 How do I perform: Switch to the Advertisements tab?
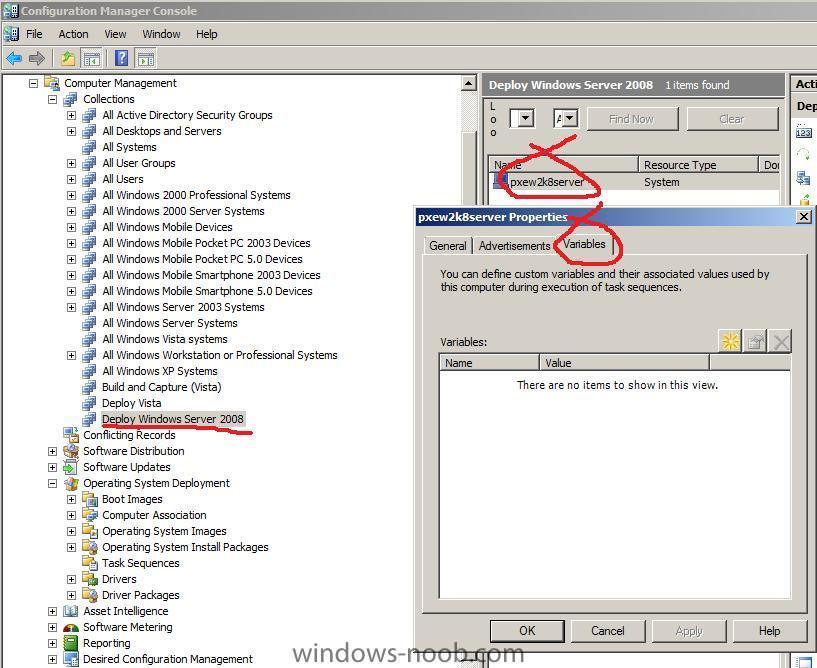[x=514, y=245]
